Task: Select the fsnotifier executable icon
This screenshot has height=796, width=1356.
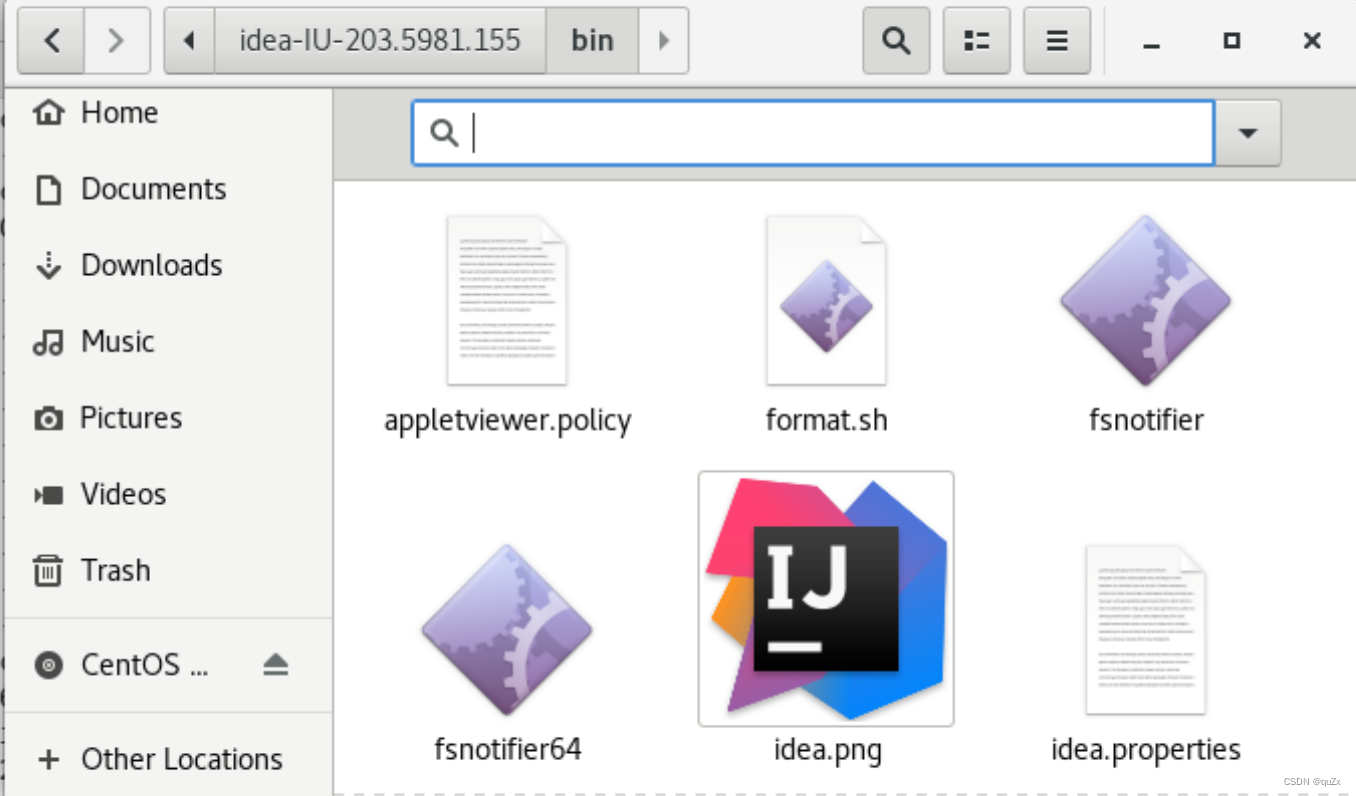Action: pyautogui.click(x=1144, y=300)
